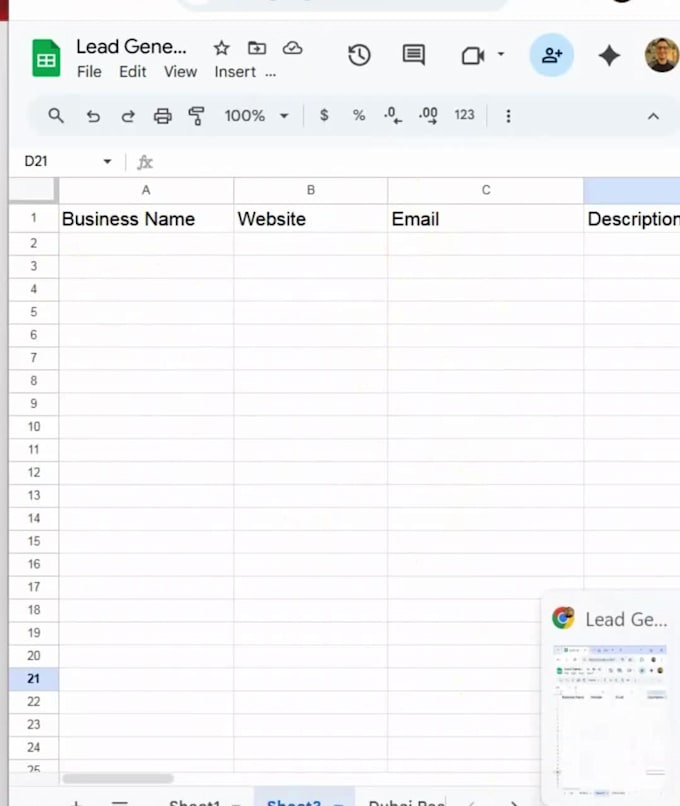
Task: Print the spreadsheet
Action: click(162, 116)
